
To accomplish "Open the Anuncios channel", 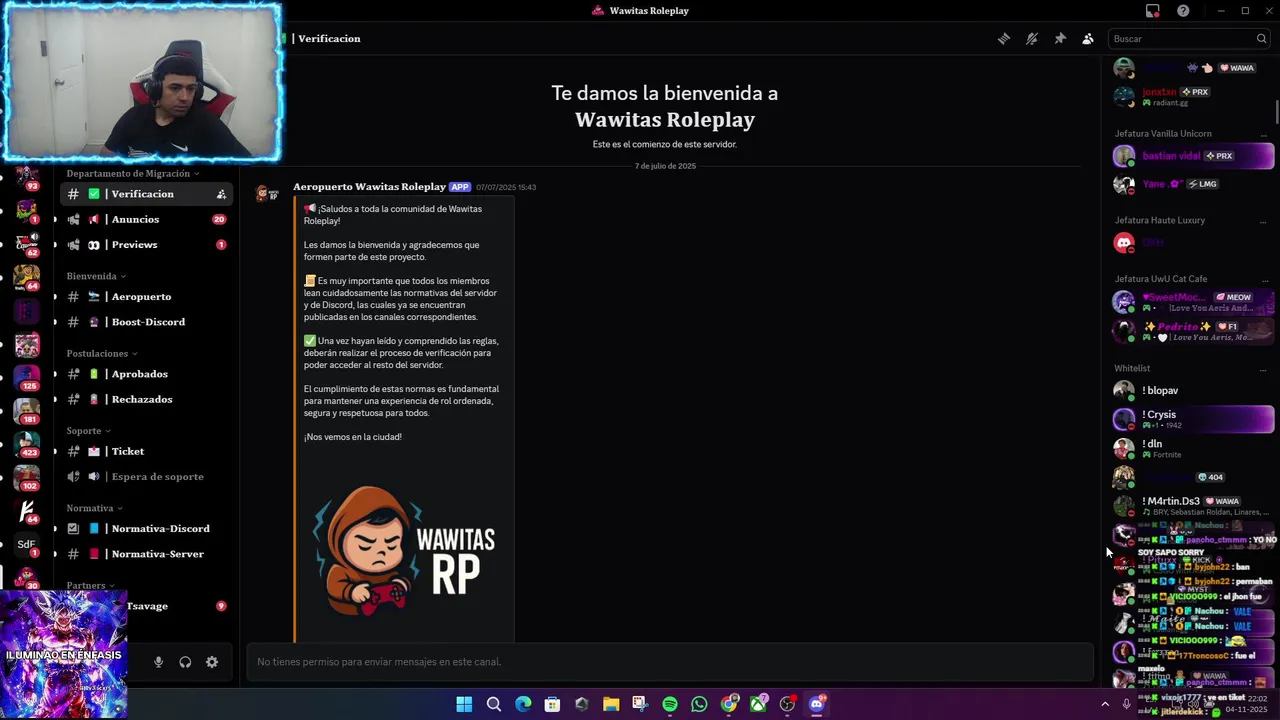I will (x=148, y=219).
